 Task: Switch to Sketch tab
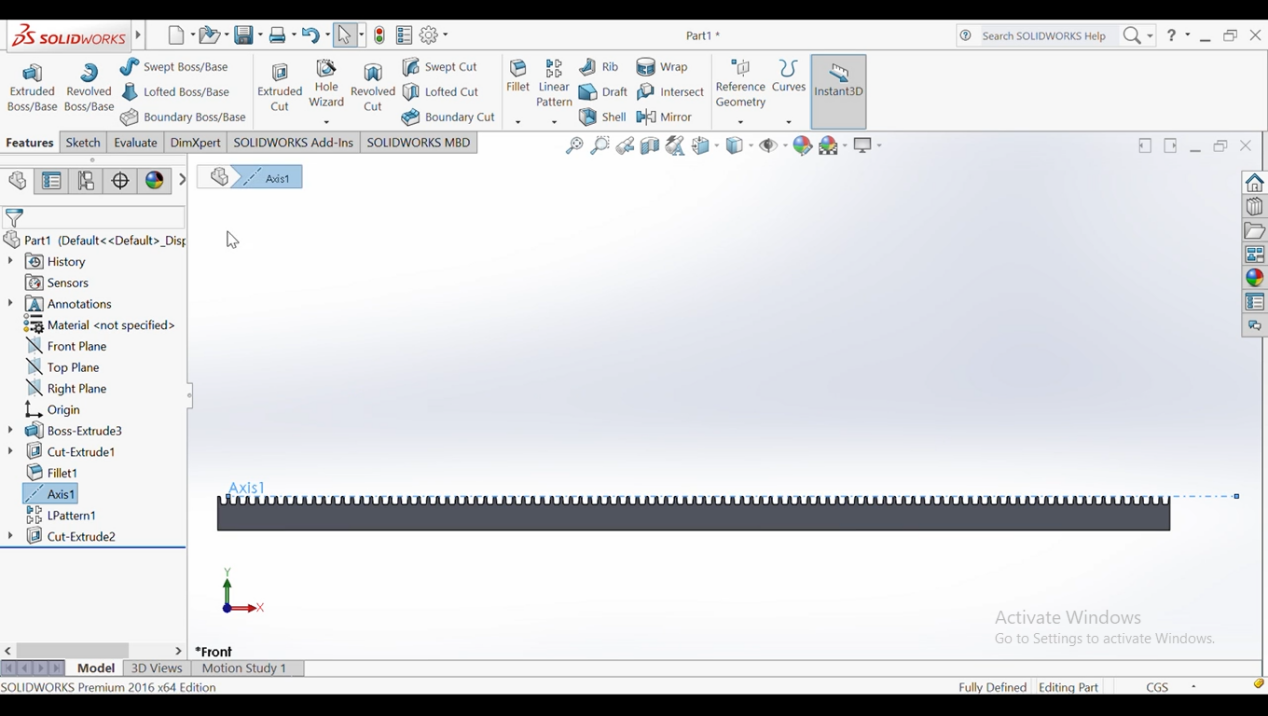coord(83,143)
